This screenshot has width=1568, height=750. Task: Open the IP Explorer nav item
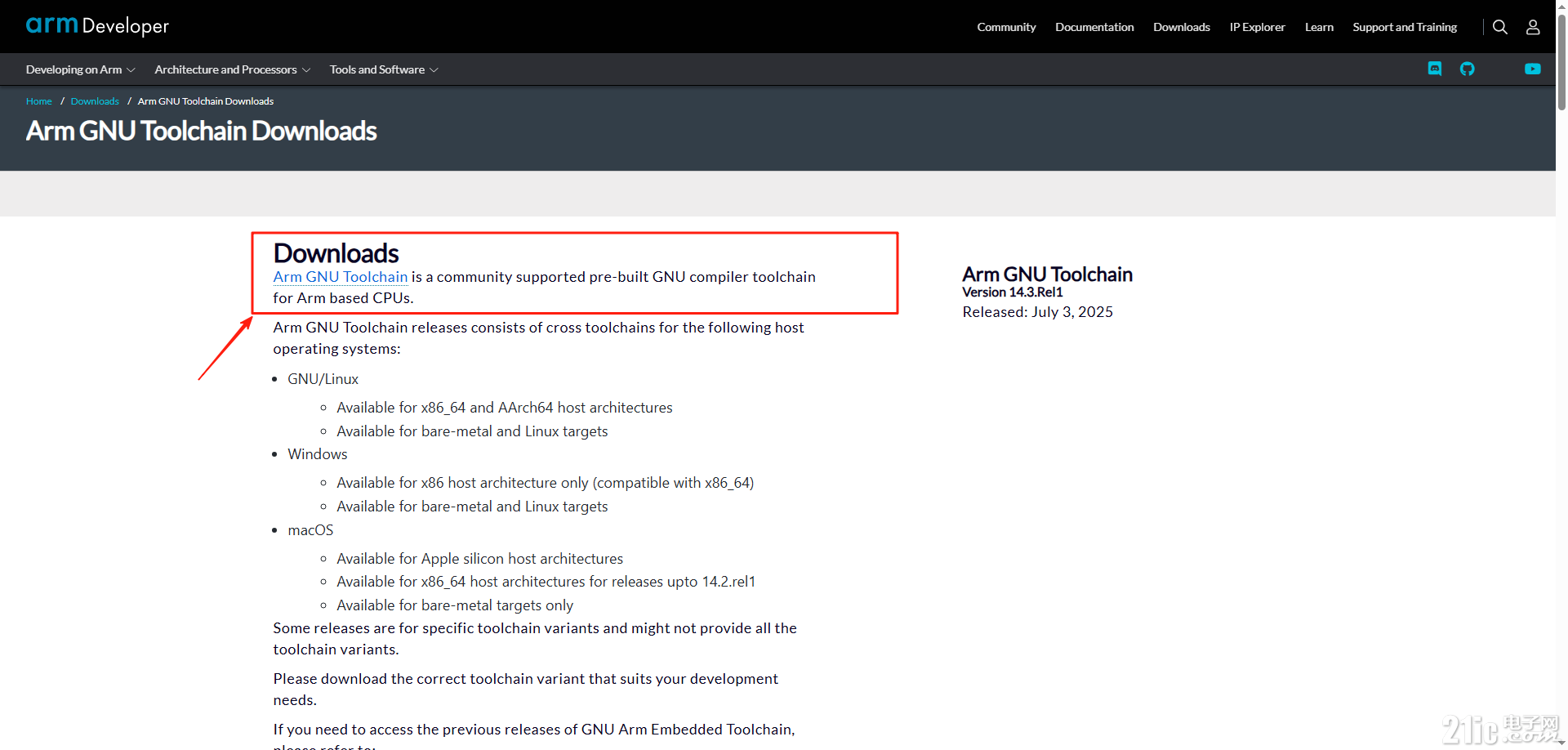coord(1258,27)
